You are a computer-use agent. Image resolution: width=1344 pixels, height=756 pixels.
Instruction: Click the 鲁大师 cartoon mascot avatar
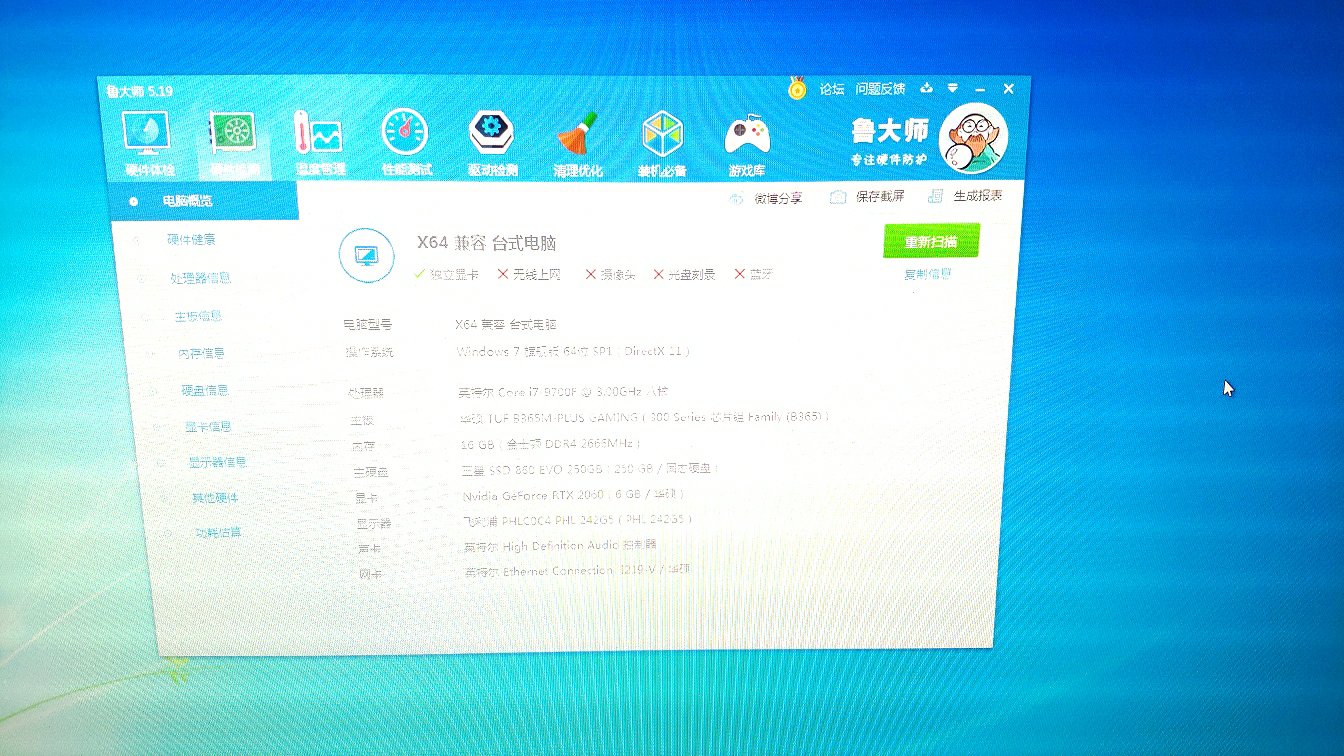(x=974, y=139)
